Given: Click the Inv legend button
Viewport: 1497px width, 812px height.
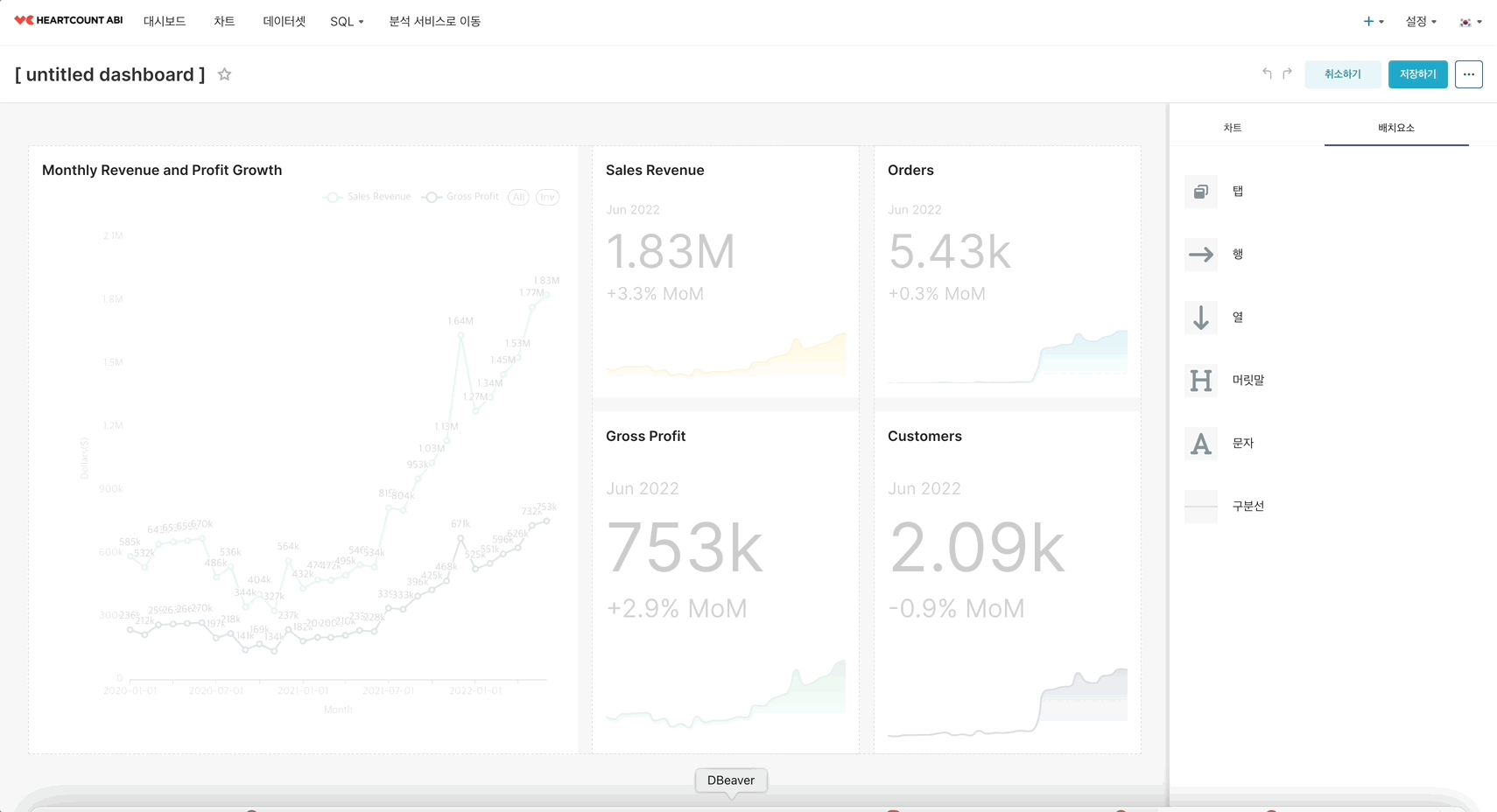Looking at the screenshot, I should tap(547, 197).
